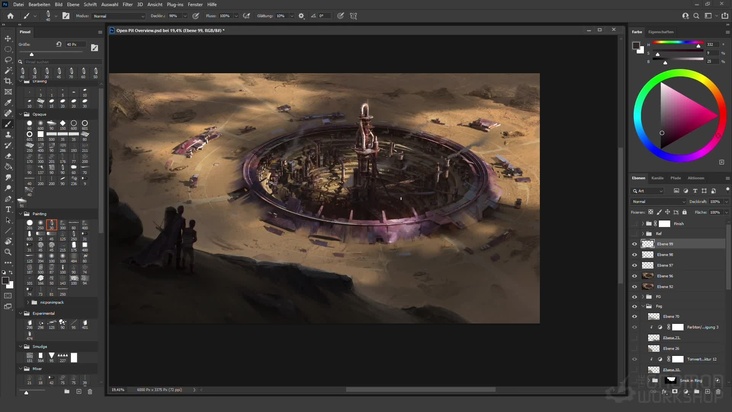This screenshot has width=732, height=412.
Task: Open the Modus blend mode dropdown
Action: tap(119, 16)
